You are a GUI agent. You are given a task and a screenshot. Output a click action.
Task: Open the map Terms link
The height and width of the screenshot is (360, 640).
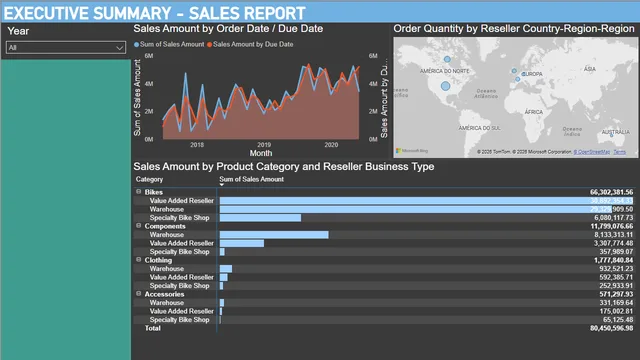tap(619, 152)
